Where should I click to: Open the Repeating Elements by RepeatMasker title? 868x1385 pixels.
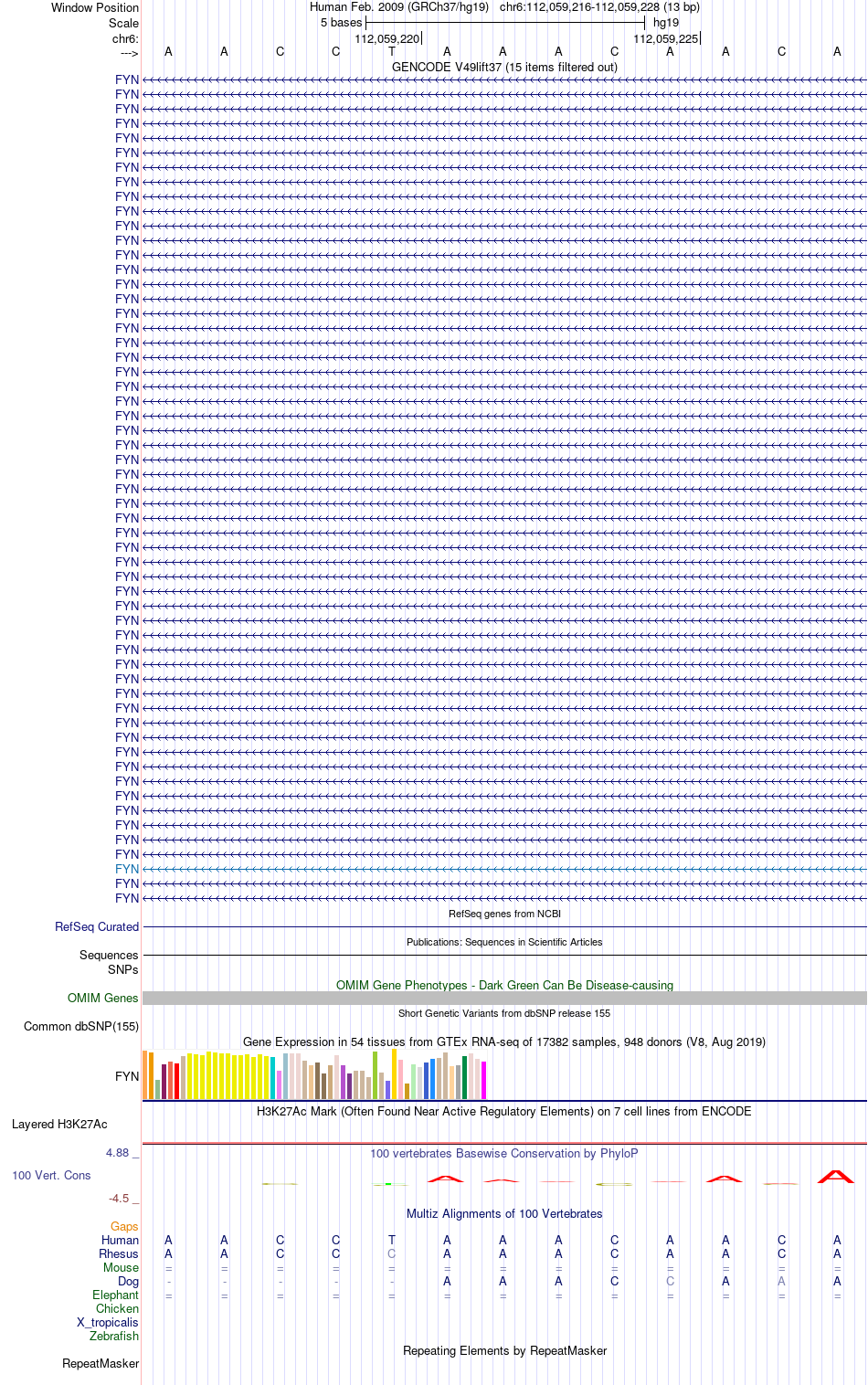pos(504,1350)
